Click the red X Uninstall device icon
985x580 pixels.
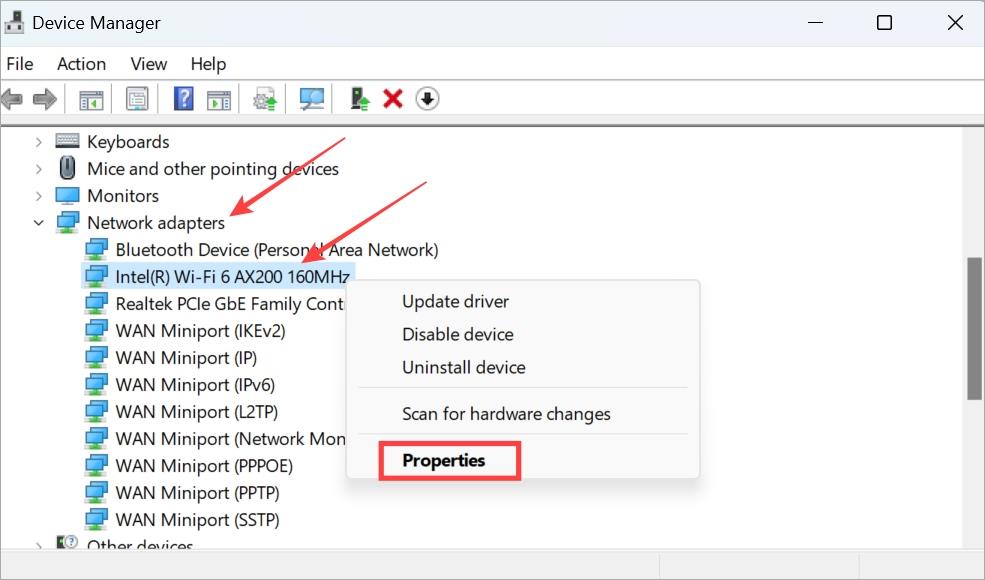tap(393, 99)
